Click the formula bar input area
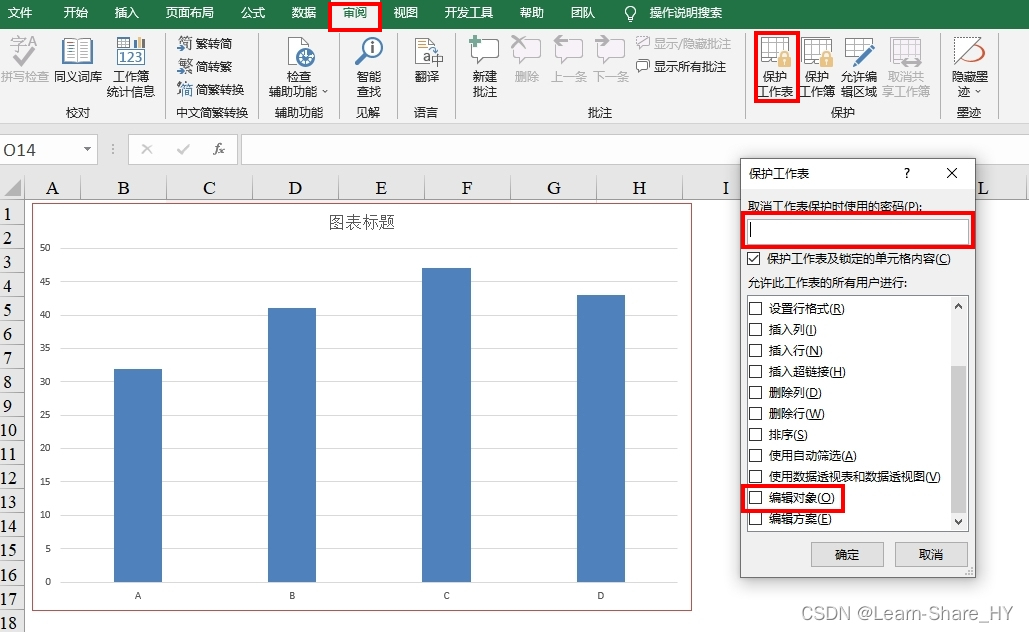Screen dimensions: 1029x632 635,150
